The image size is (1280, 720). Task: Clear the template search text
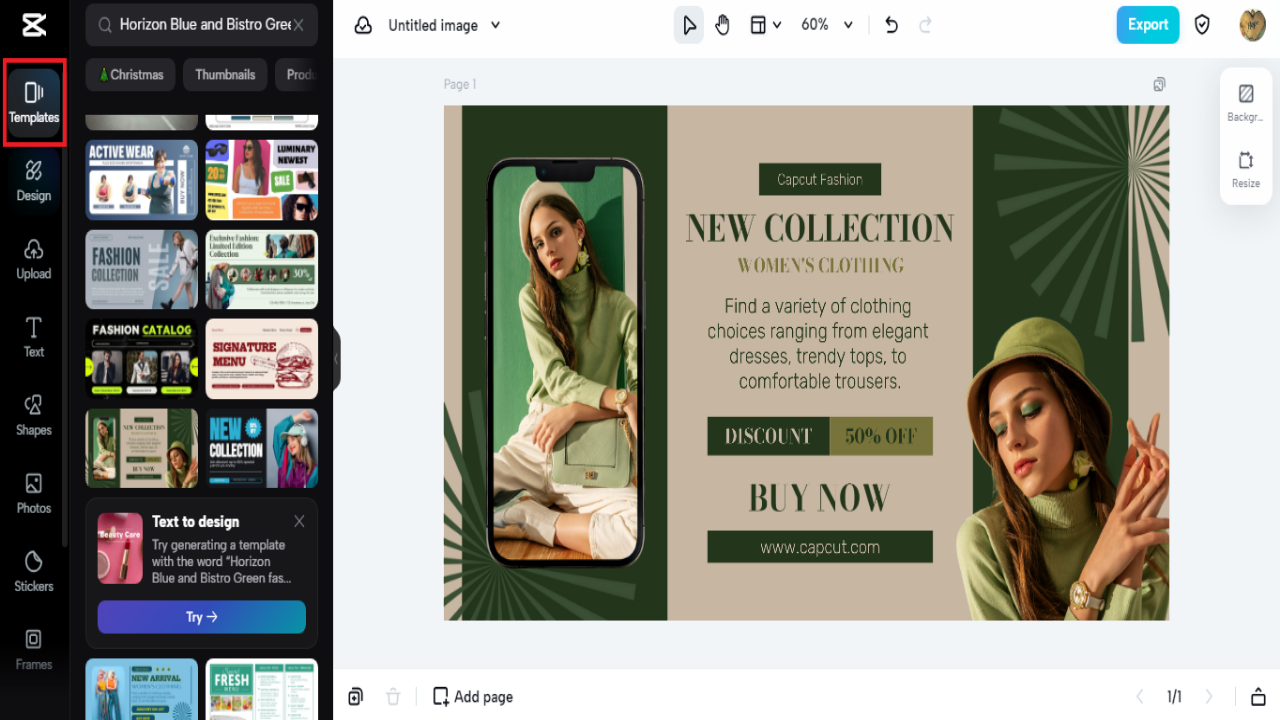click(x=298, y=25)
